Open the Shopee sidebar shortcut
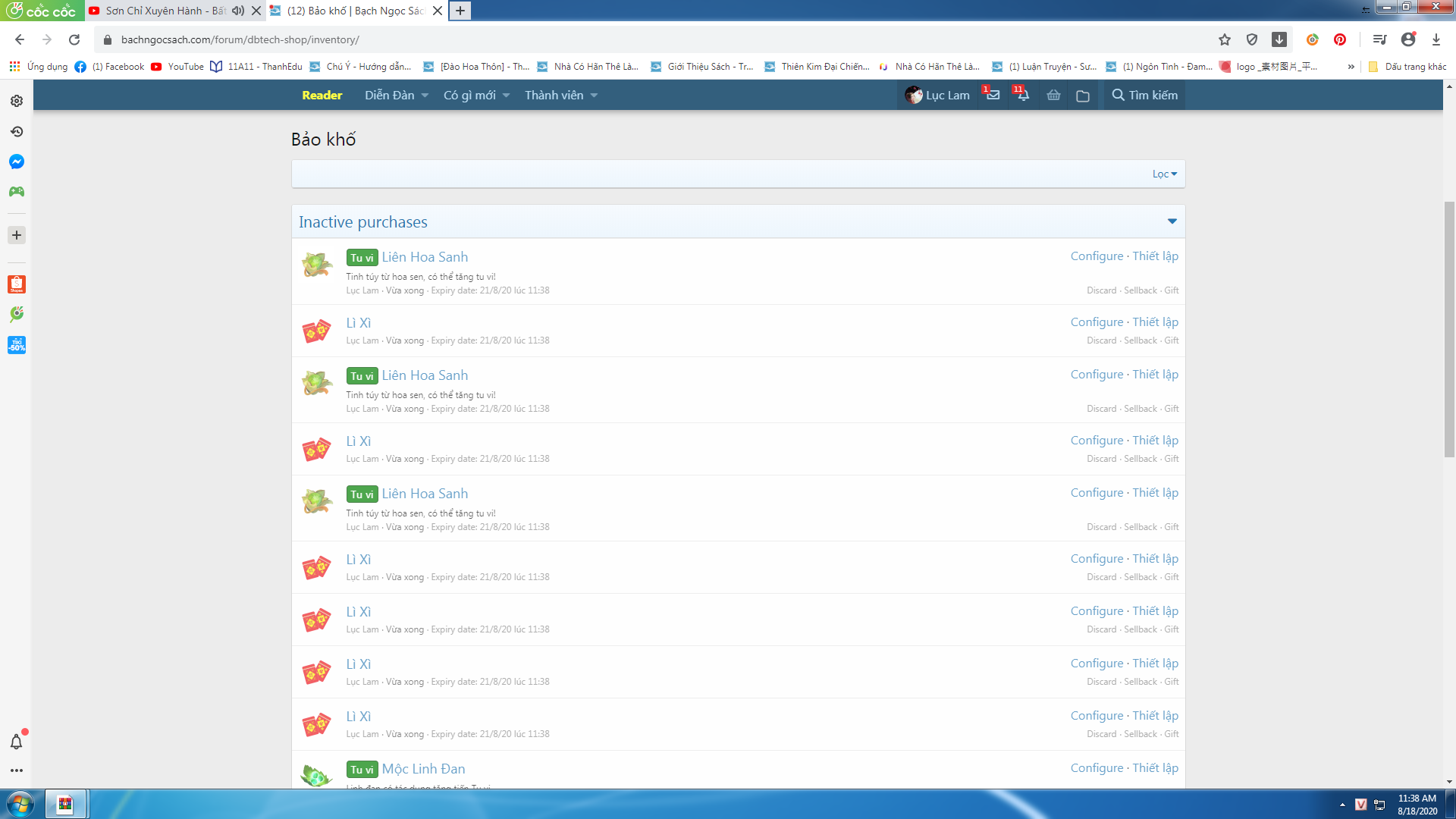This screenshot has width=1456, height=819. pos(17,284)
